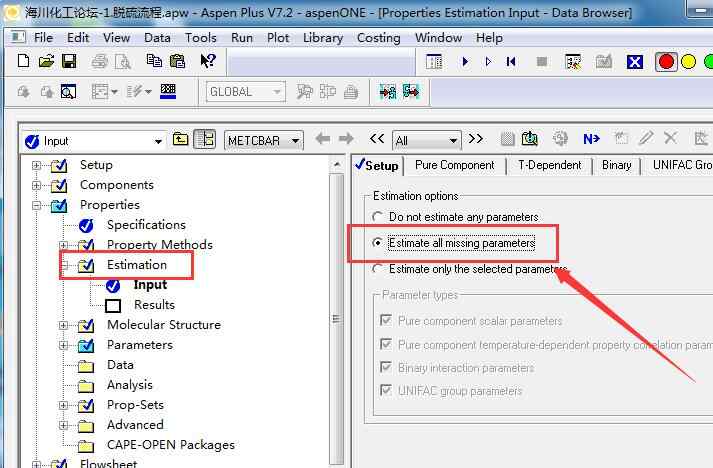Click the red circle status icon
The image size is (713, 468).
pos(666,62)
